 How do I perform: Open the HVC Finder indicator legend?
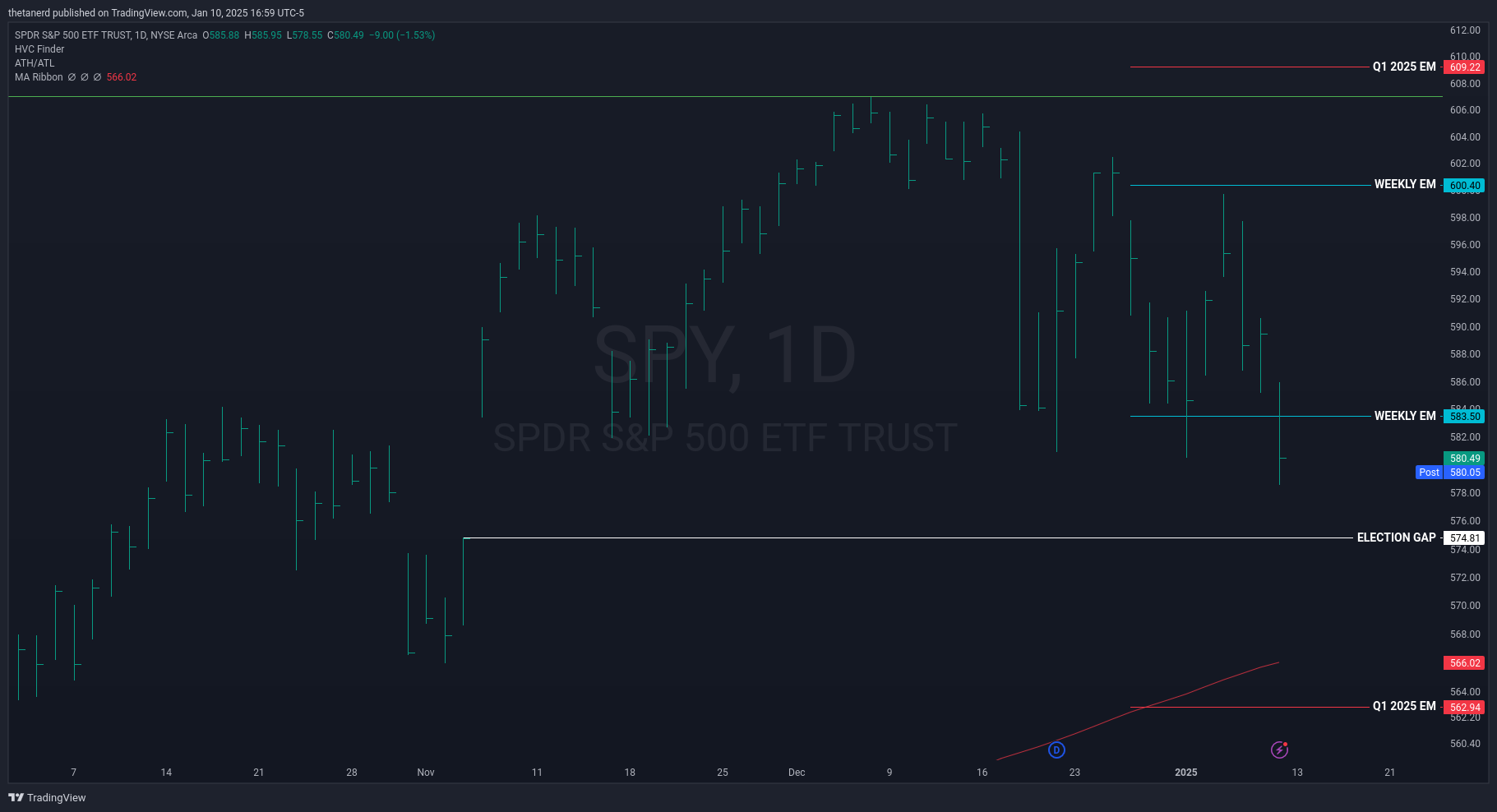click(39, 49)
